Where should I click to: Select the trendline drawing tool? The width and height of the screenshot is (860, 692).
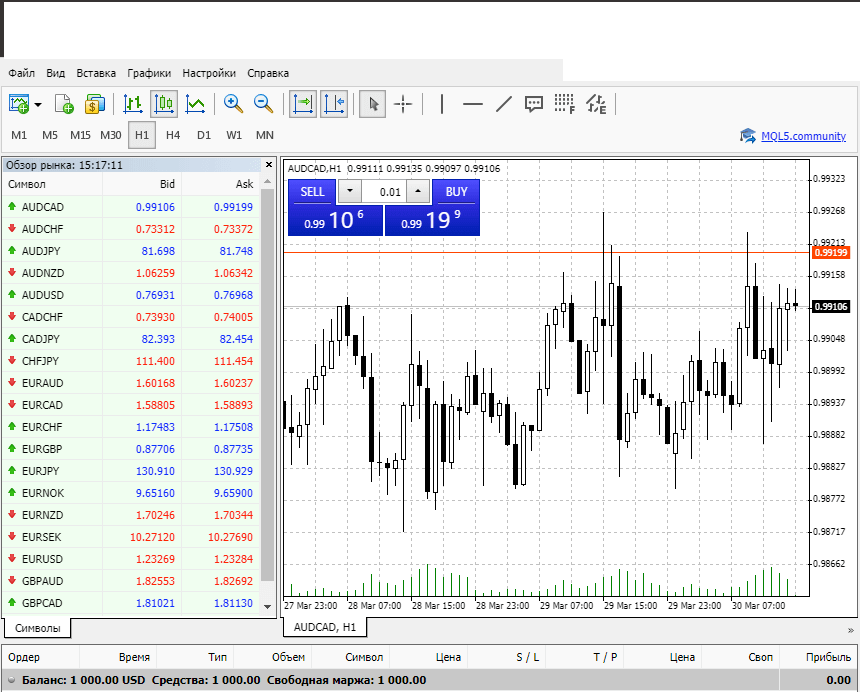(504, 103)
